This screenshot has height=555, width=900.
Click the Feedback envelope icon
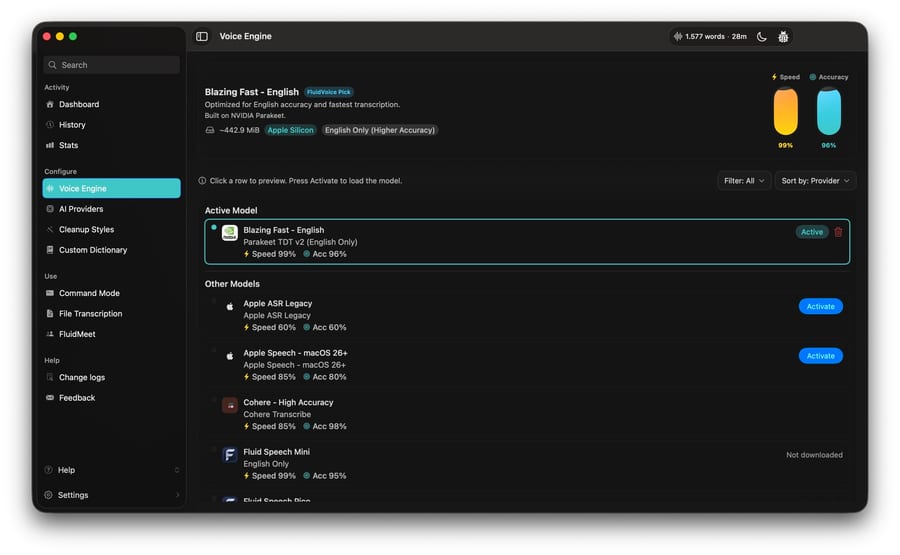pyautogui.click(x=50, y=398)
